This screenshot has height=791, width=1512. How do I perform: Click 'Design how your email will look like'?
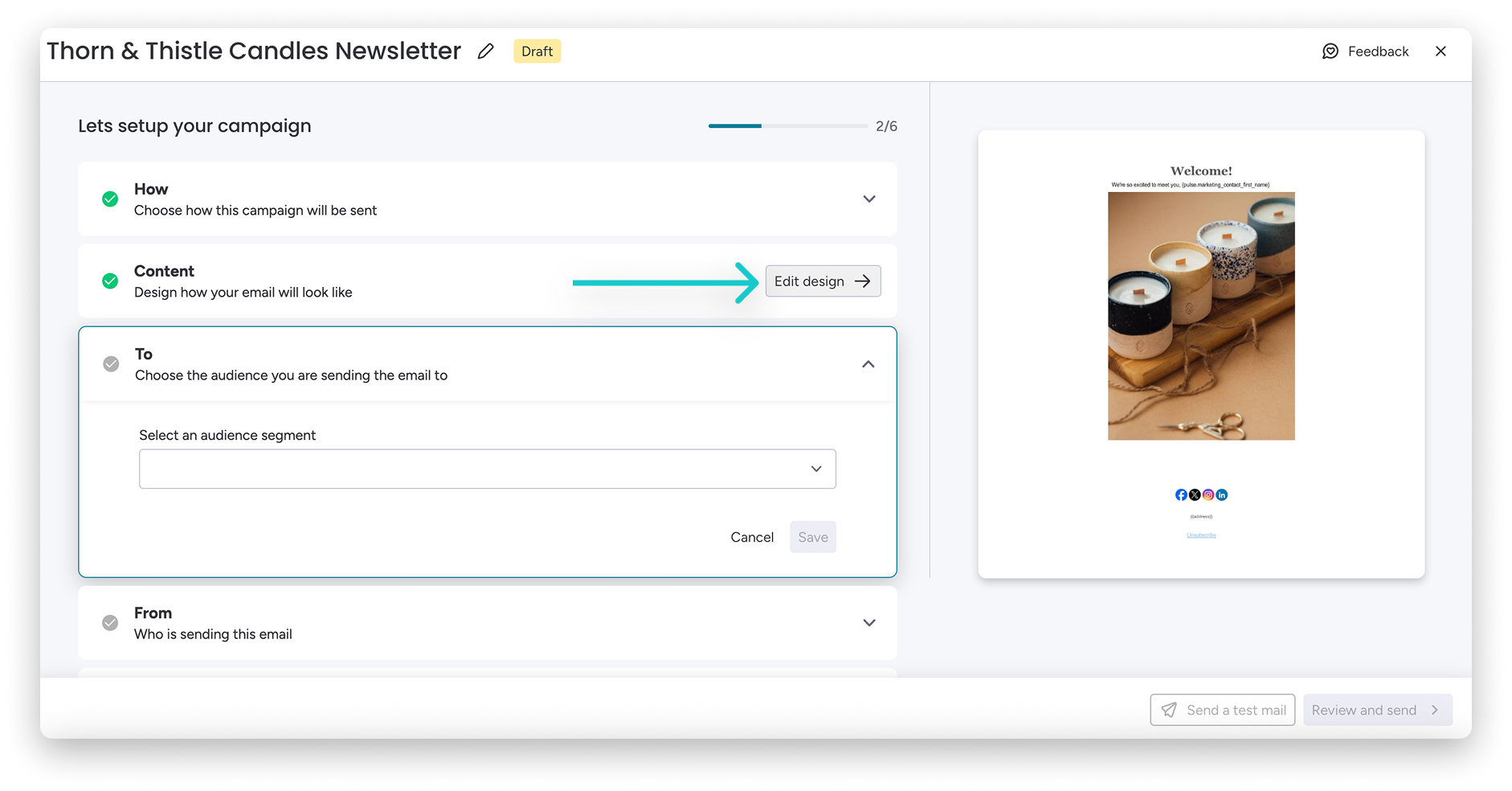pos(243,293)
